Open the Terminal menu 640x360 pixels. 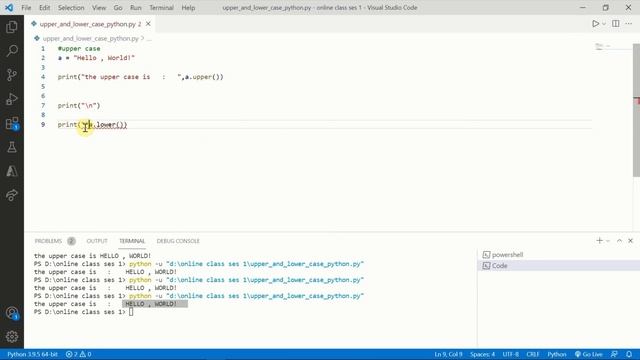[161, 8]
